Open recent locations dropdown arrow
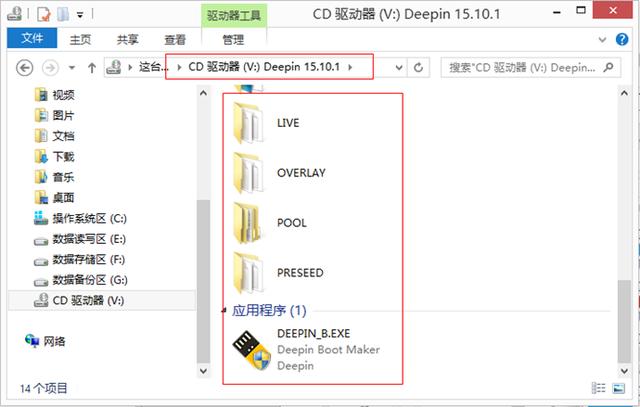The image size is (640, 407). [x=72, y=67]
